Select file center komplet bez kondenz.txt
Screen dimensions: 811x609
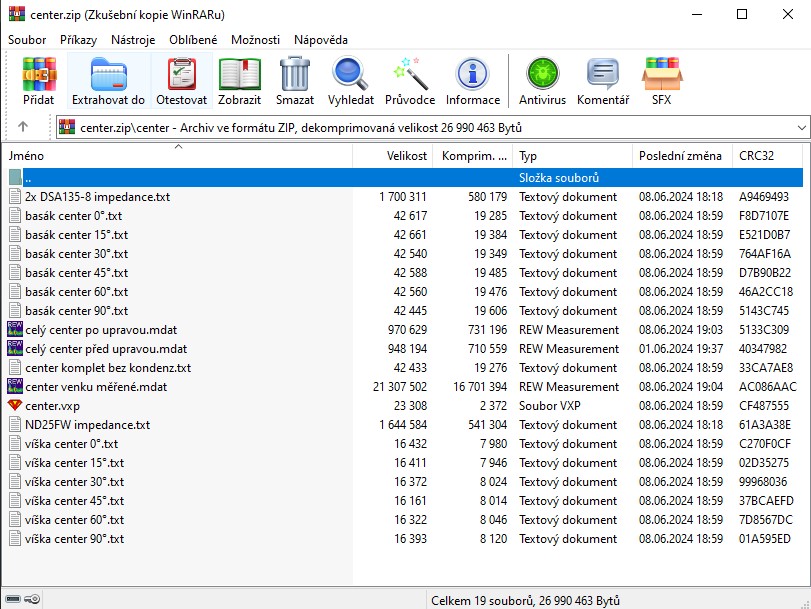click(x=108, y=368)
